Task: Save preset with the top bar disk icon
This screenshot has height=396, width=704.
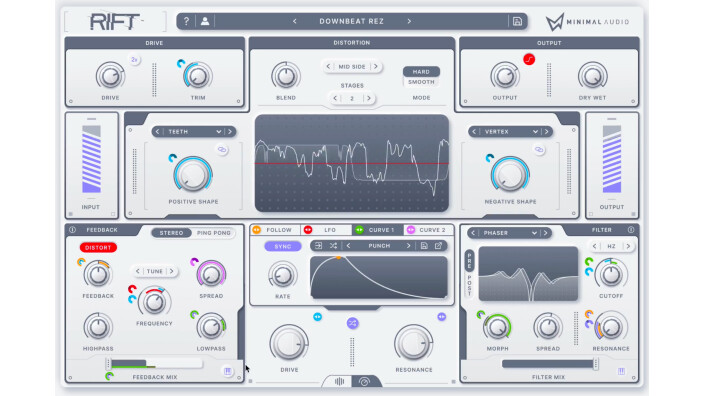Action: pyautogui.click(x=517, y=22)
